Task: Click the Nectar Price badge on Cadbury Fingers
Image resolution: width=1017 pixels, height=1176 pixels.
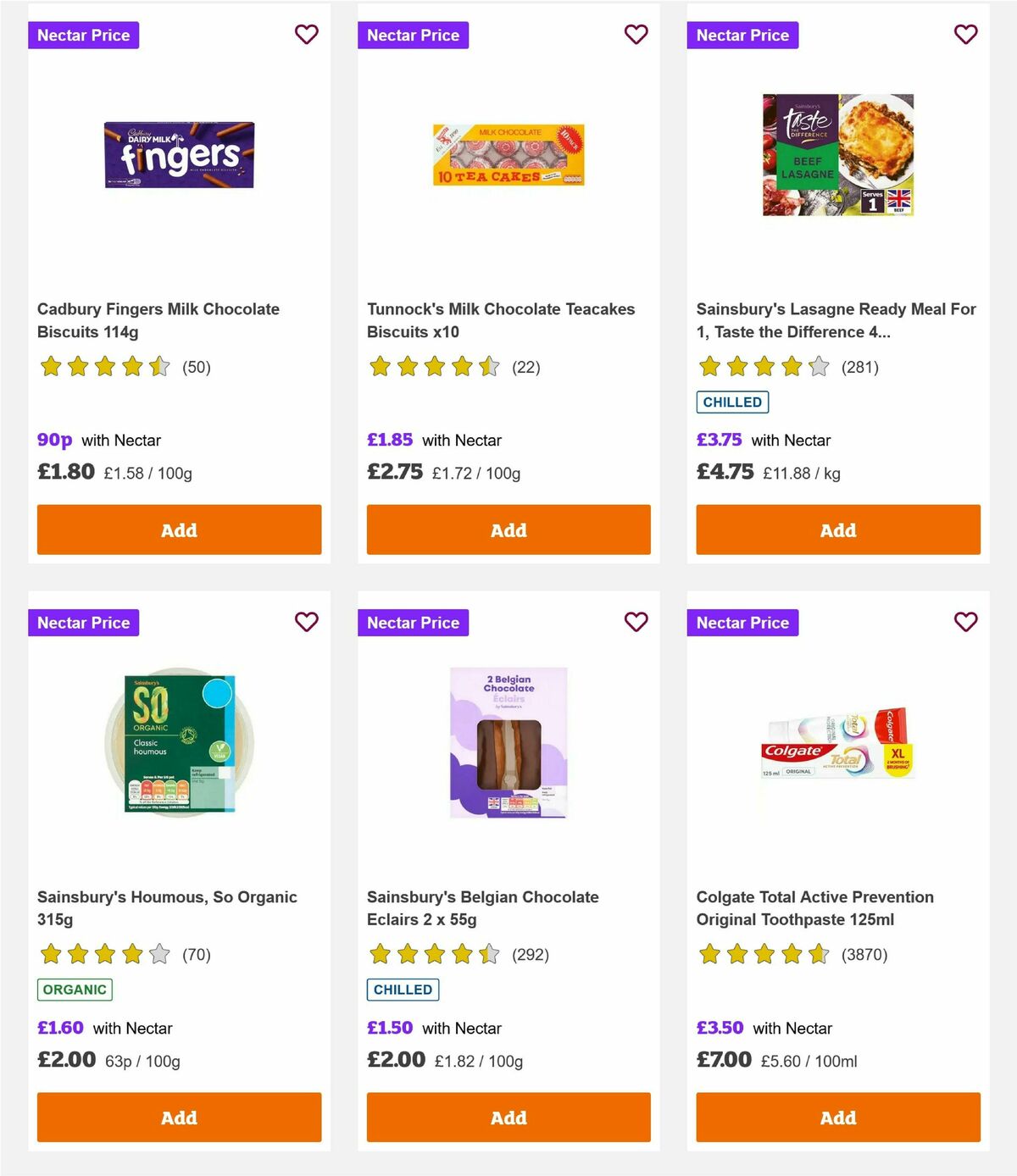Action: [x=84, y=35]
